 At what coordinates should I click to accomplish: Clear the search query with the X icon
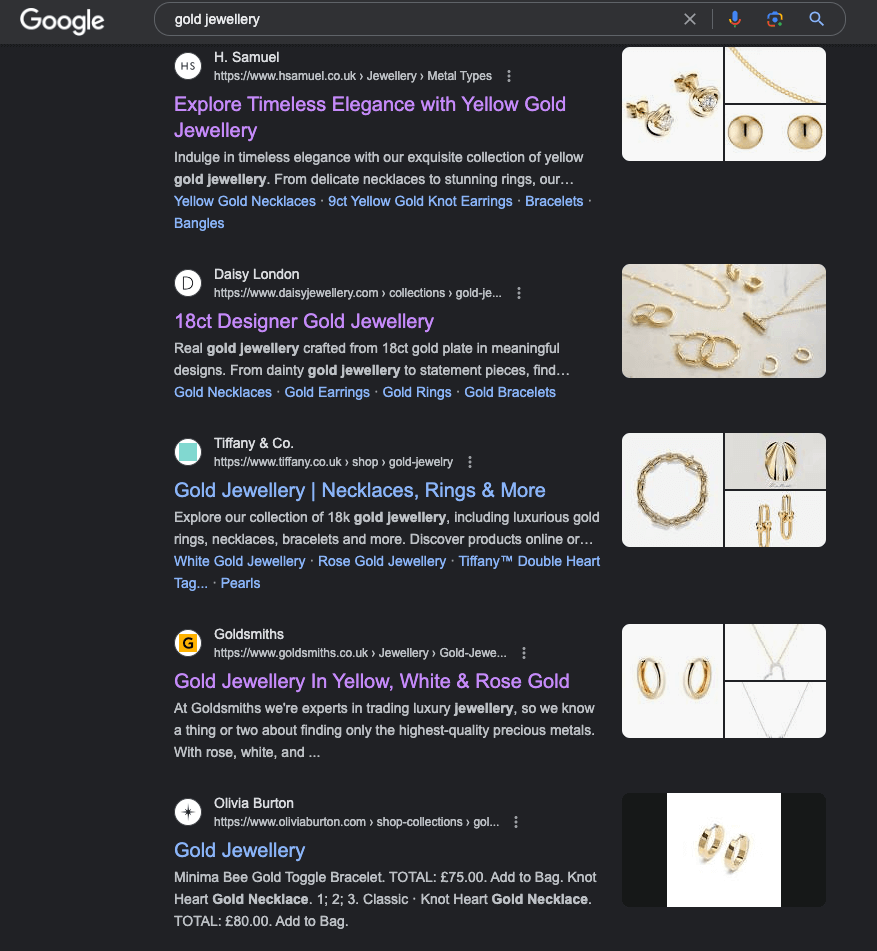(x=690, y=19)
